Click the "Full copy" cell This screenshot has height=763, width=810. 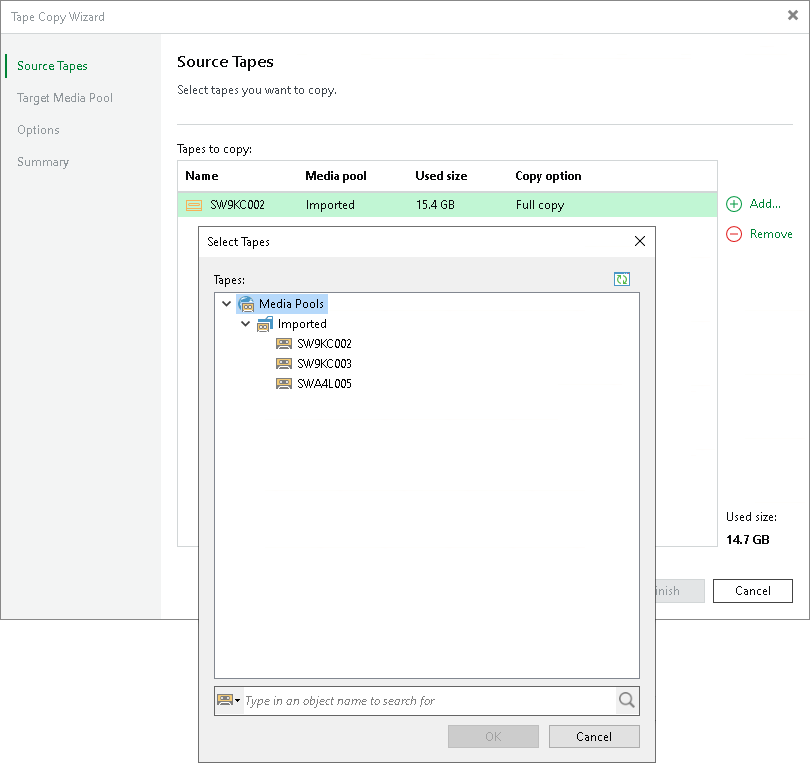pyautogui.click(x=540, y=205)
